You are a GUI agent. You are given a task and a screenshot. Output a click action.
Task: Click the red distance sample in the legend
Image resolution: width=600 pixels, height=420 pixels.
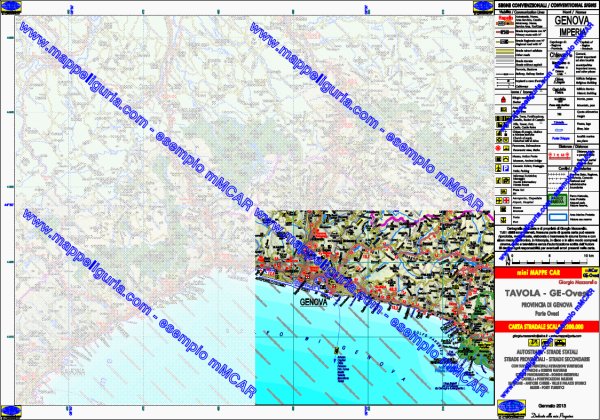(x=559, y=155)
